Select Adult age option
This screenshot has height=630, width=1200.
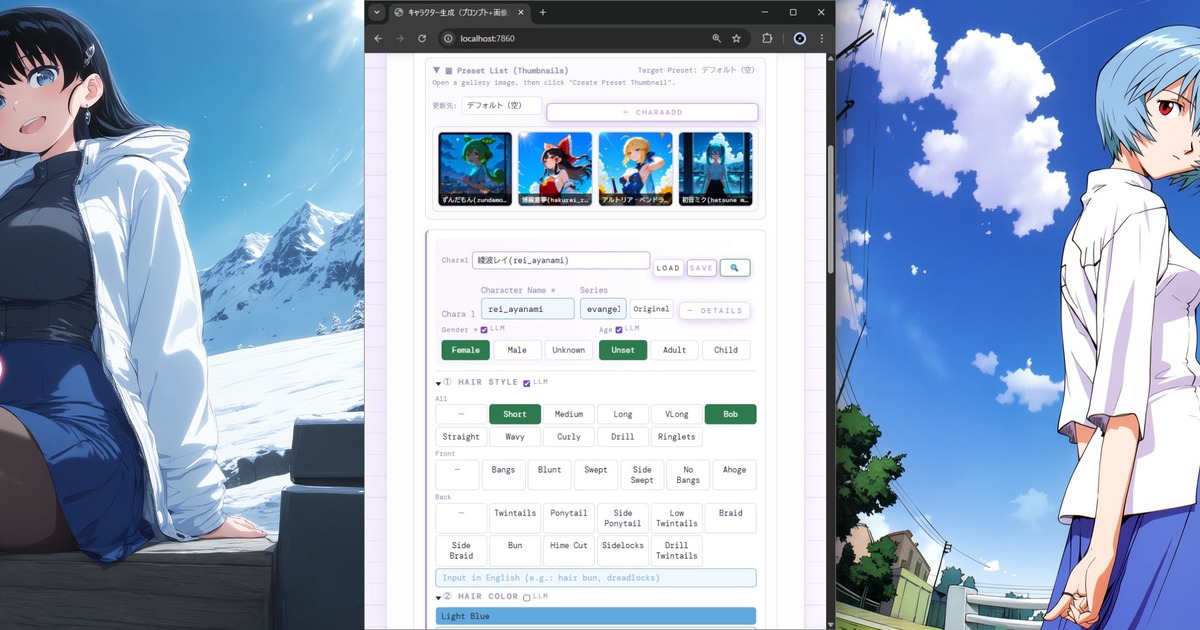click(675, 350)
